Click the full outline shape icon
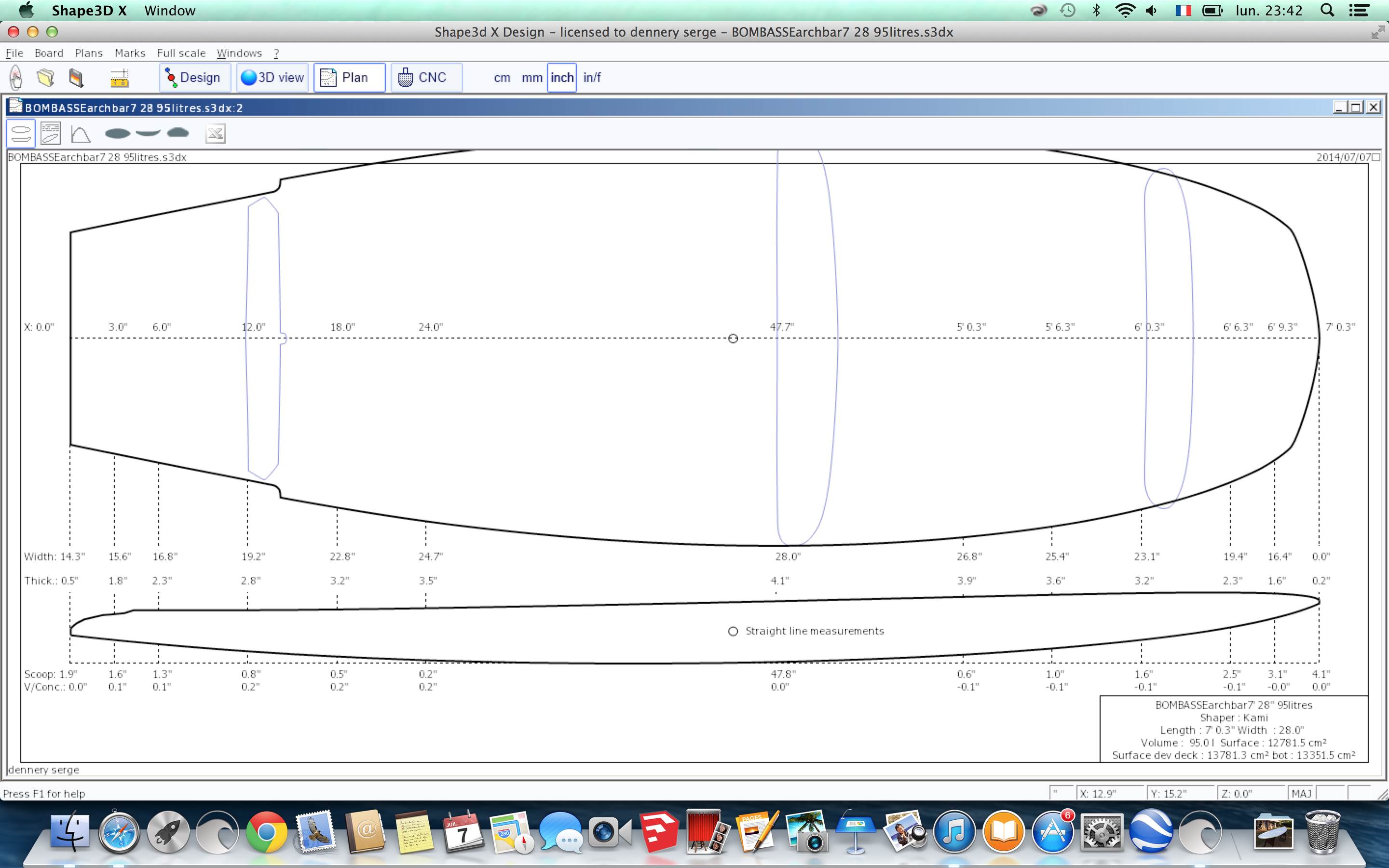The height and width of the screenshot is (868, 1389). (x=118, y=134)
